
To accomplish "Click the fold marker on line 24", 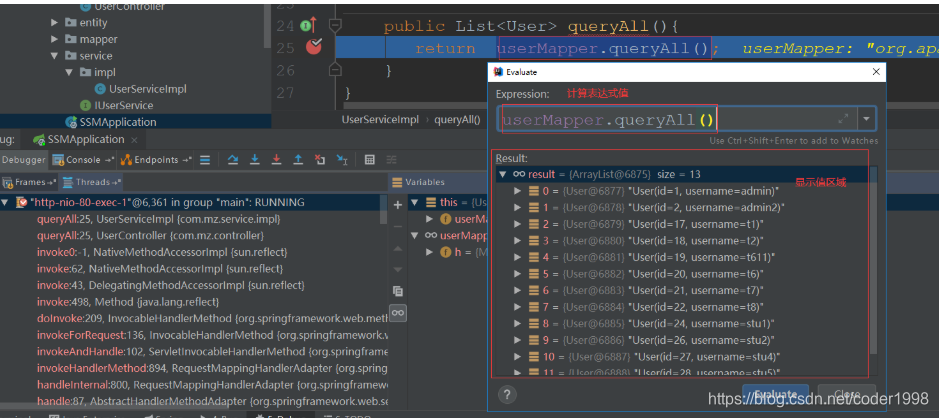I will pos(335,25).
